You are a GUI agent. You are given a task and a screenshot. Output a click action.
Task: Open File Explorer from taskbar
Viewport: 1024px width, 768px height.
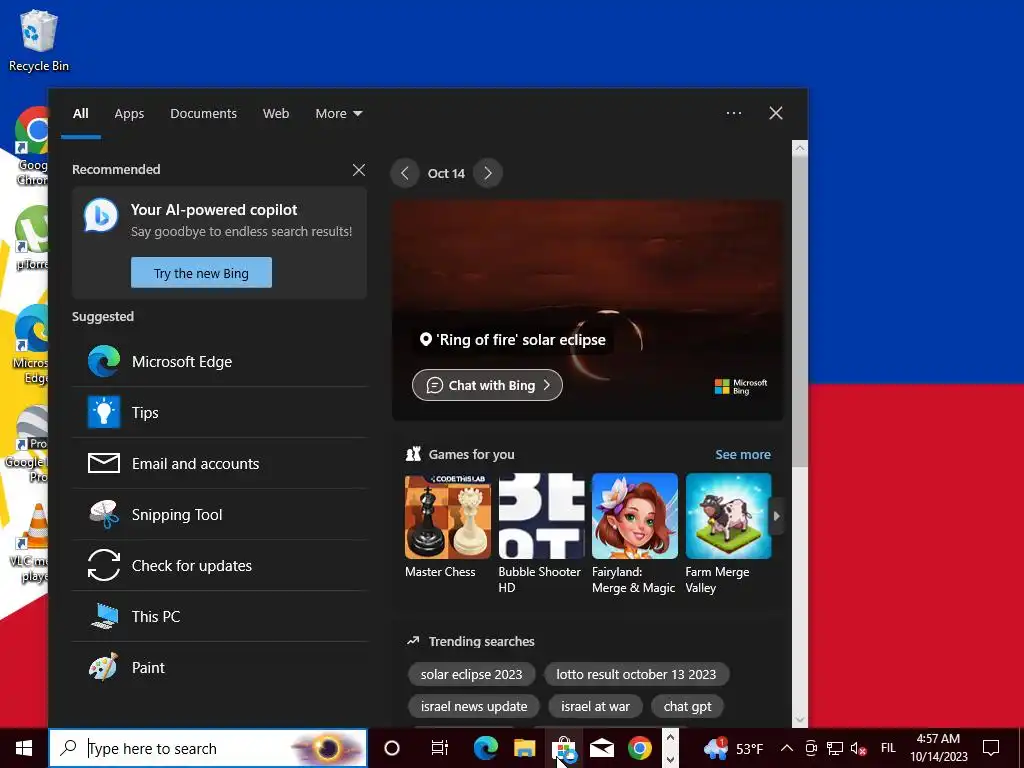(x=524, y=748)
